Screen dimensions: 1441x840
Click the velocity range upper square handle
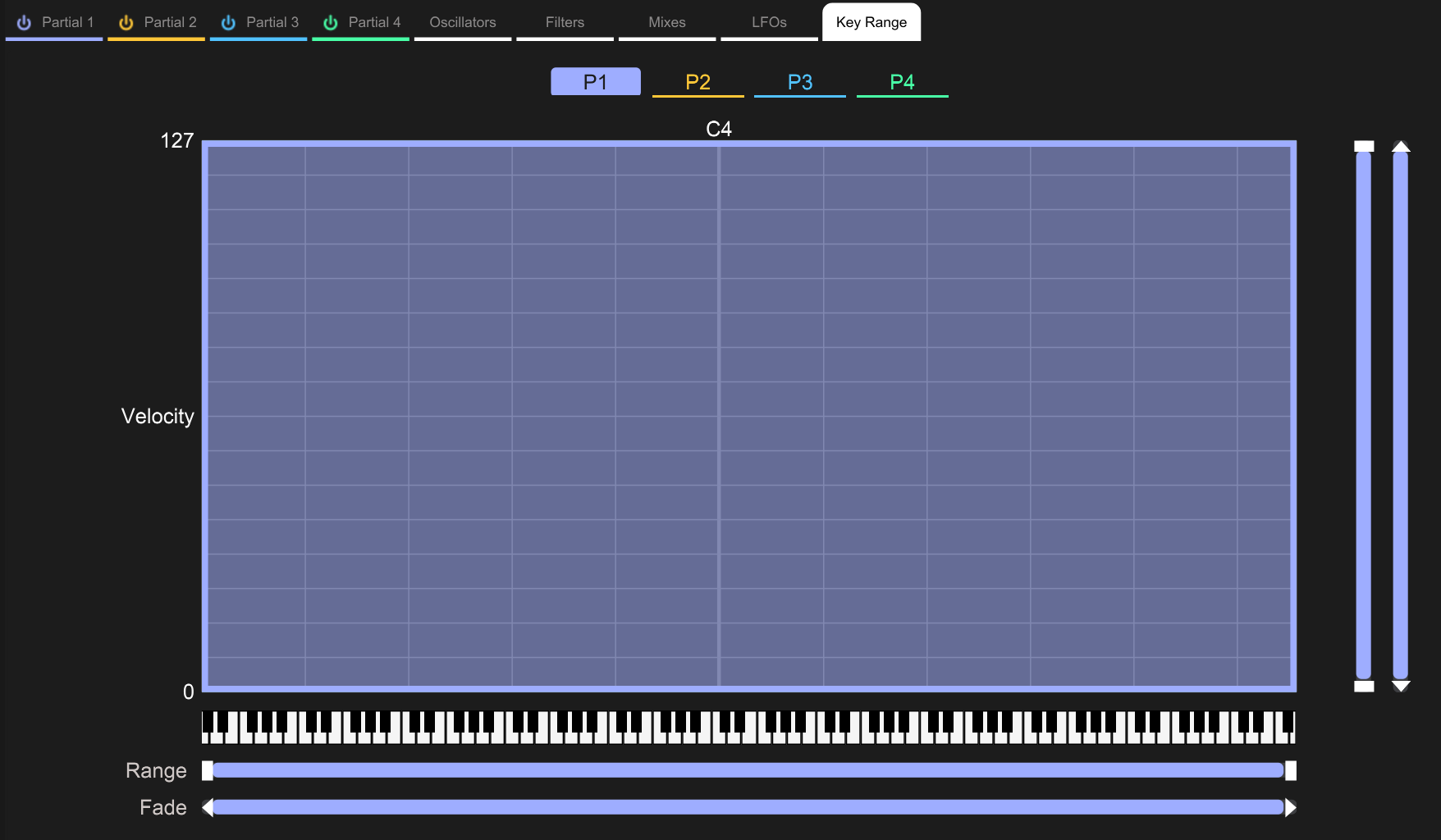coord(1364,146)
